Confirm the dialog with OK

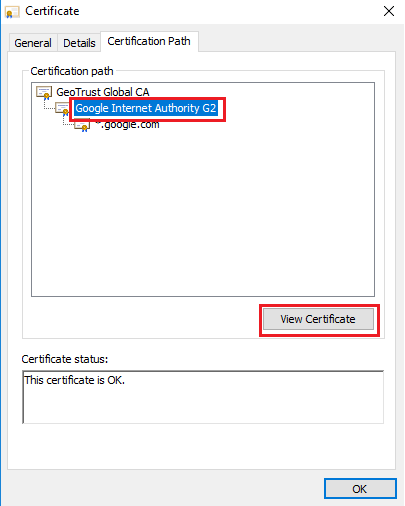360,489
